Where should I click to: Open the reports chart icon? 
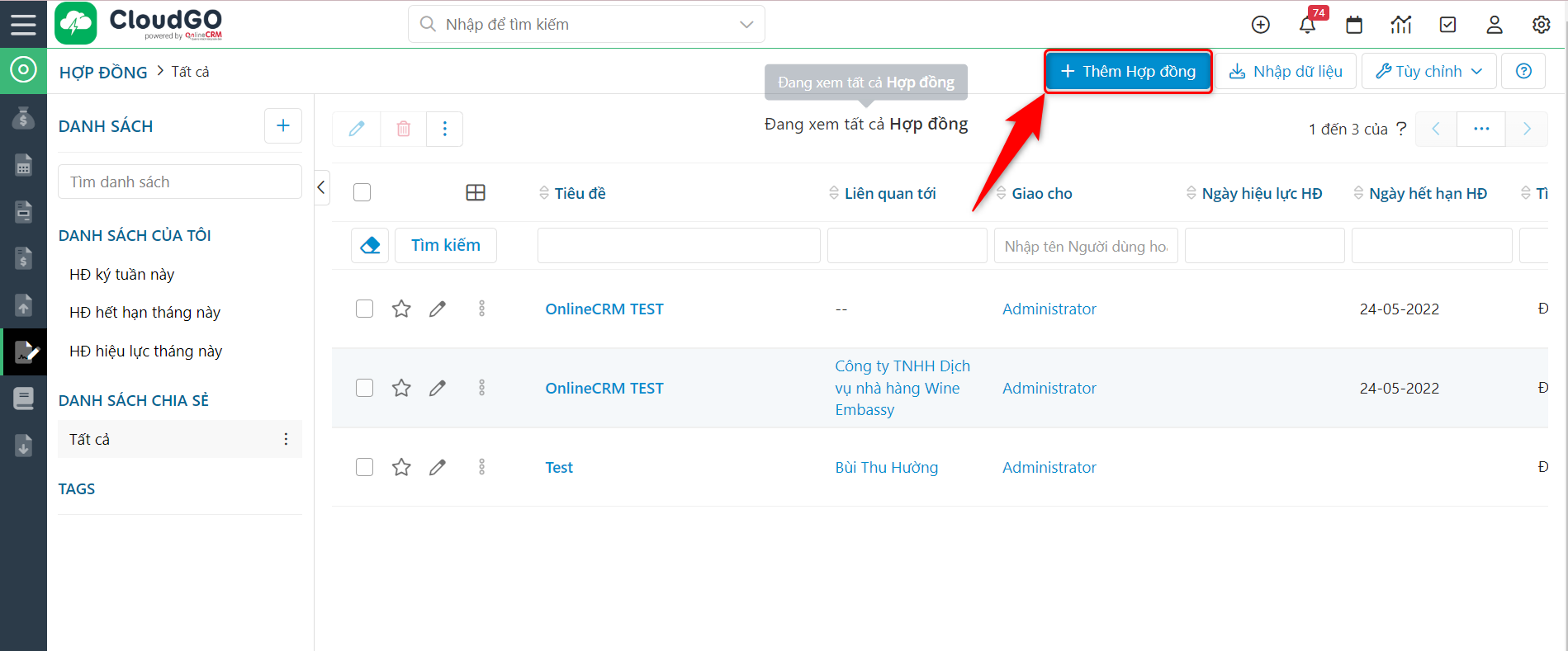pyautogui.click(x=1401, y=25)
